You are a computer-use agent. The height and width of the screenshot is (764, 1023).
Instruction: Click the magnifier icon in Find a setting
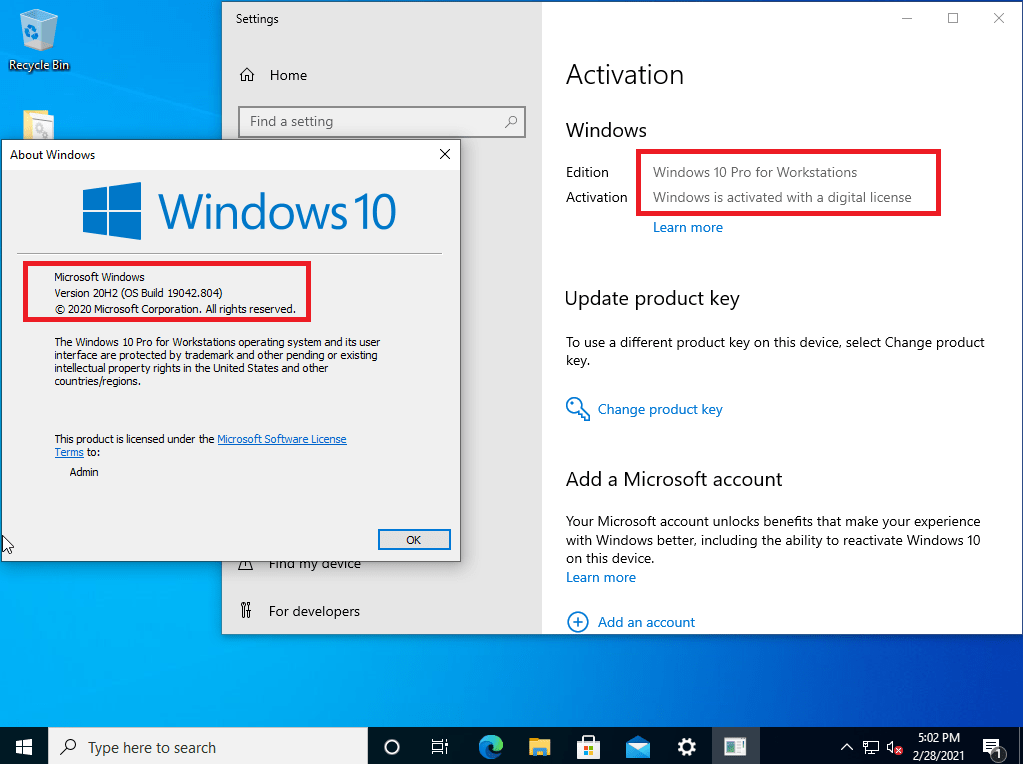(511, 121)
